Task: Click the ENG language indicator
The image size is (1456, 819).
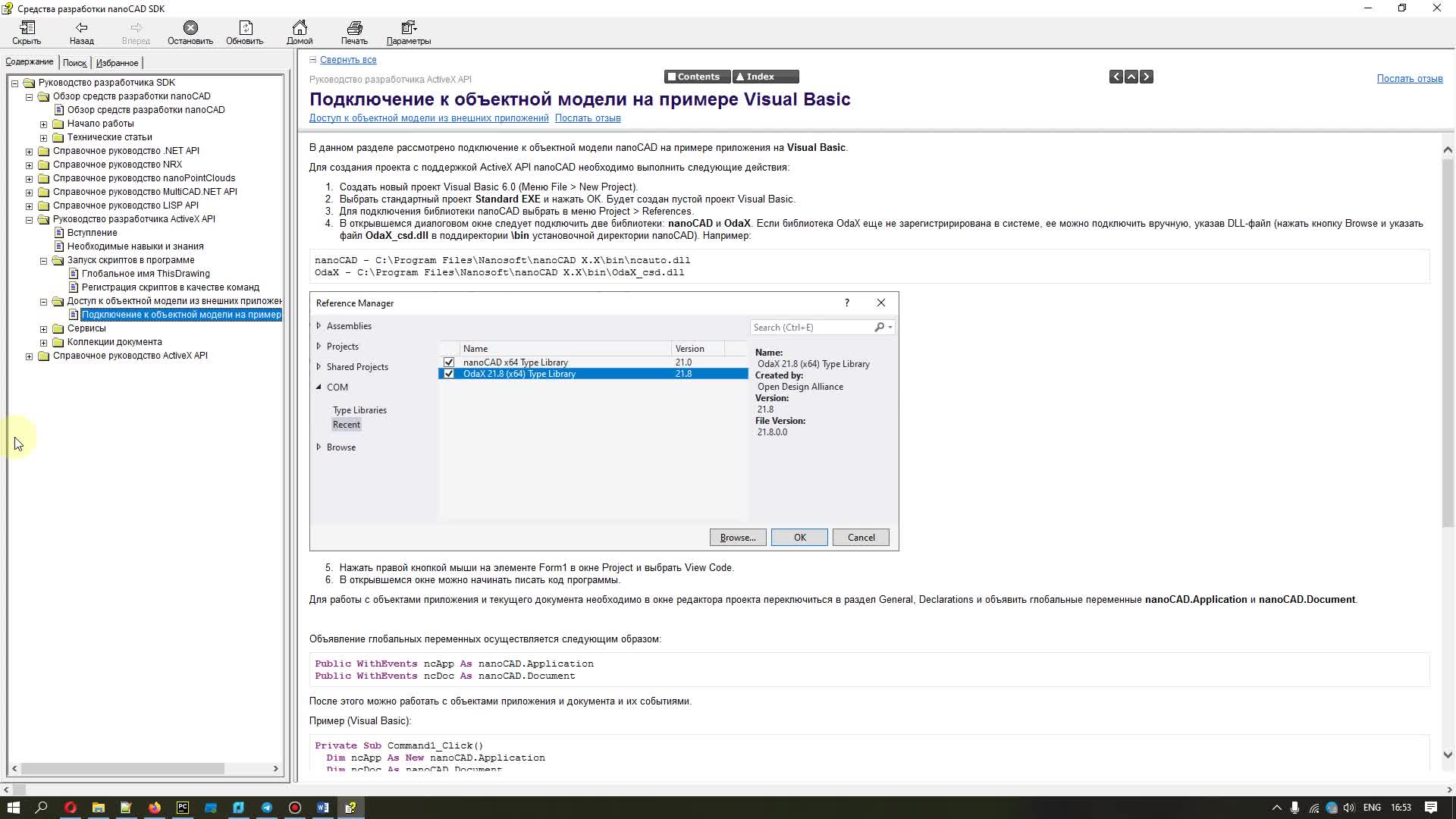Action: click(1372, 808)
